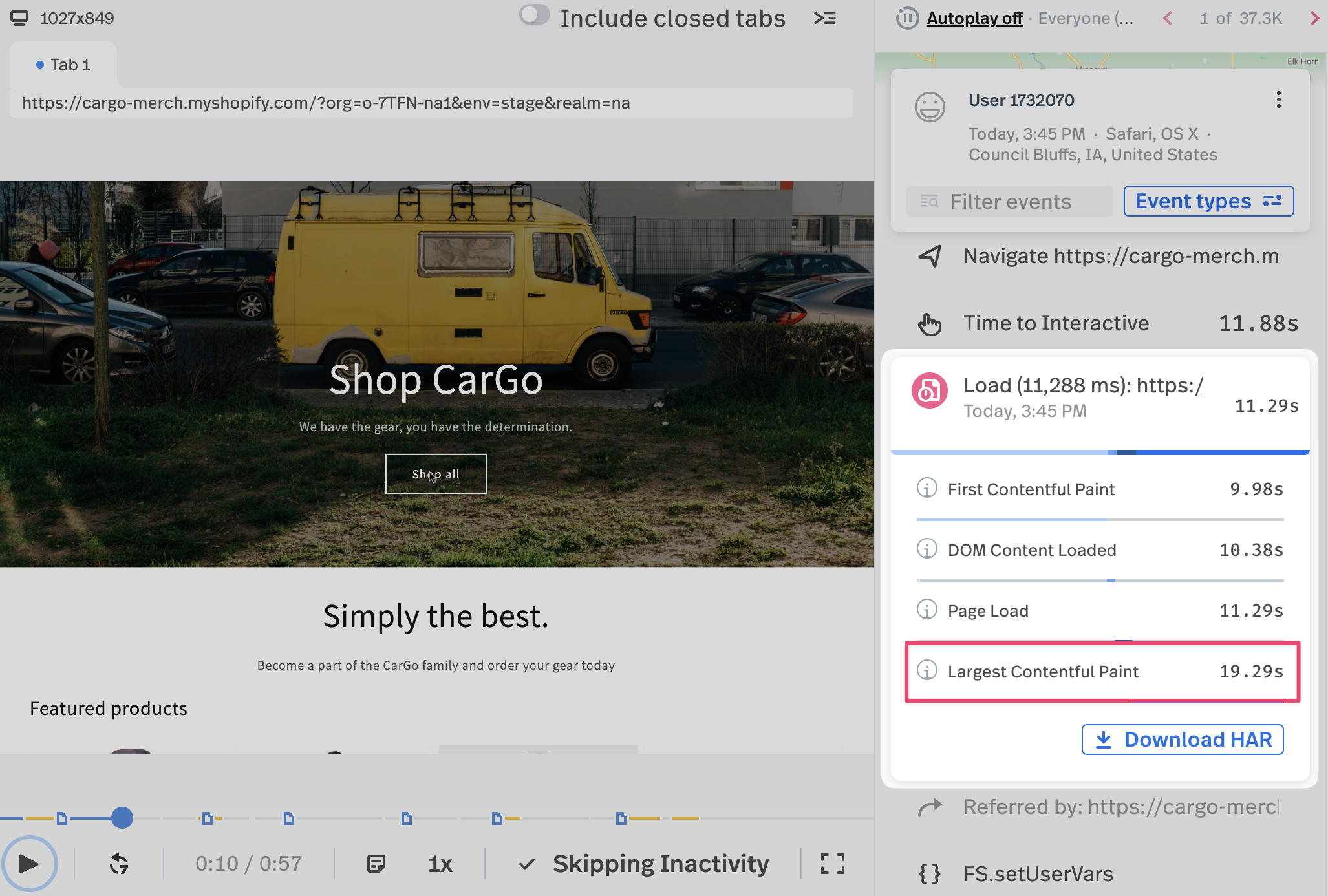Open the Event types filter dropdown
Viewport: 1328px width, 896px height.
1208,201
